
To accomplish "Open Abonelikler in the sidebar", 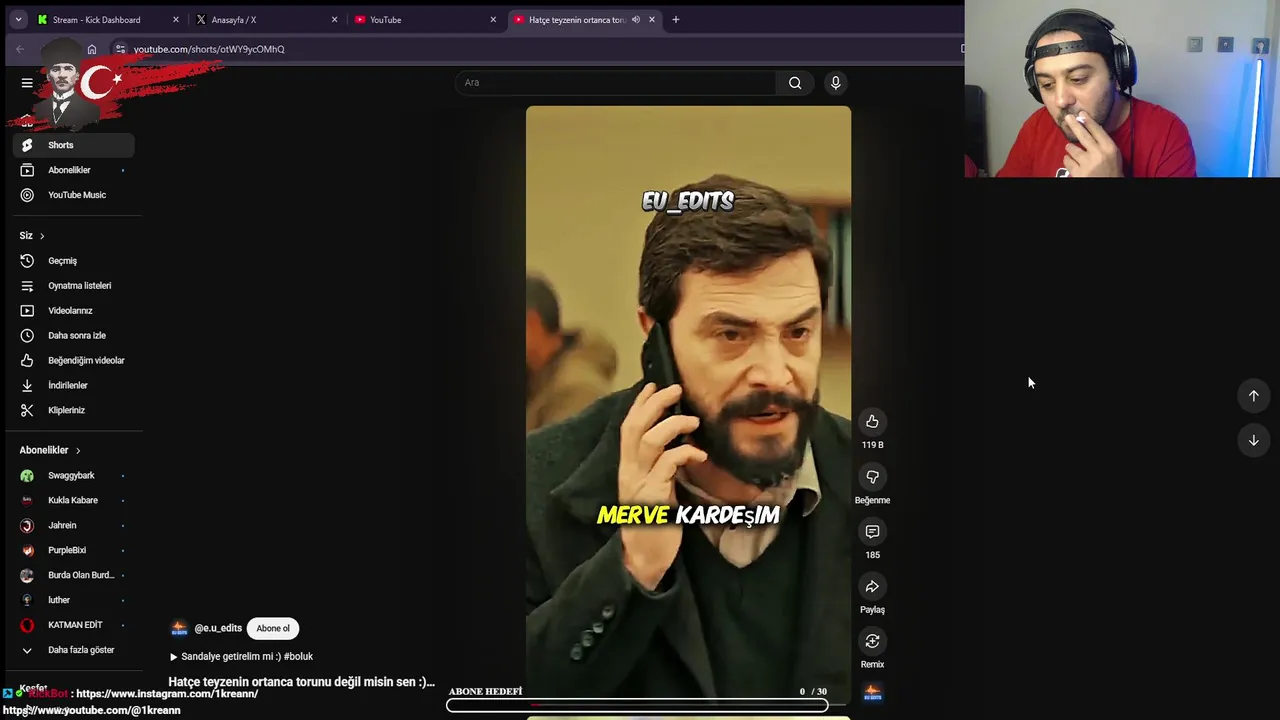I will click(74, 170).
